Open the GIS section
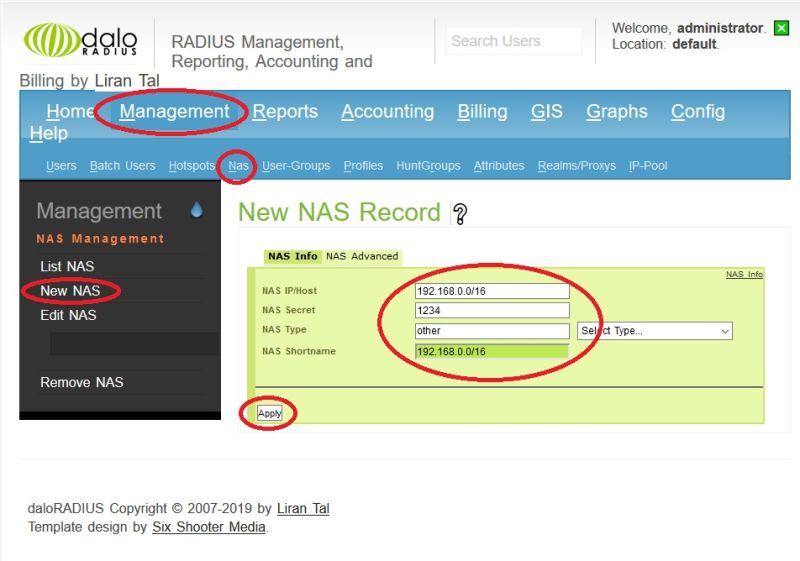This screenshot has width=800, height=561. [546, 111]
